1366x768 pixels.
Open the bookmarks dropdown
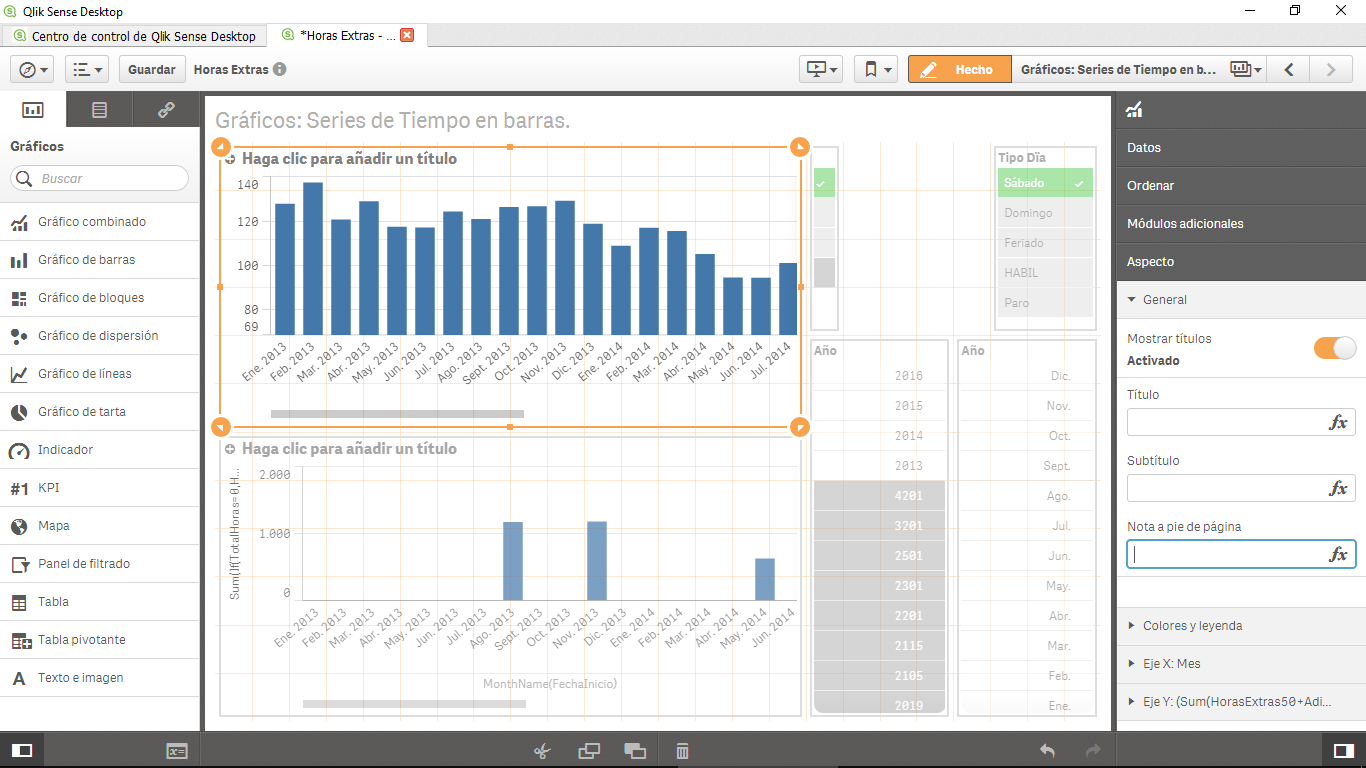click(876, 69)
